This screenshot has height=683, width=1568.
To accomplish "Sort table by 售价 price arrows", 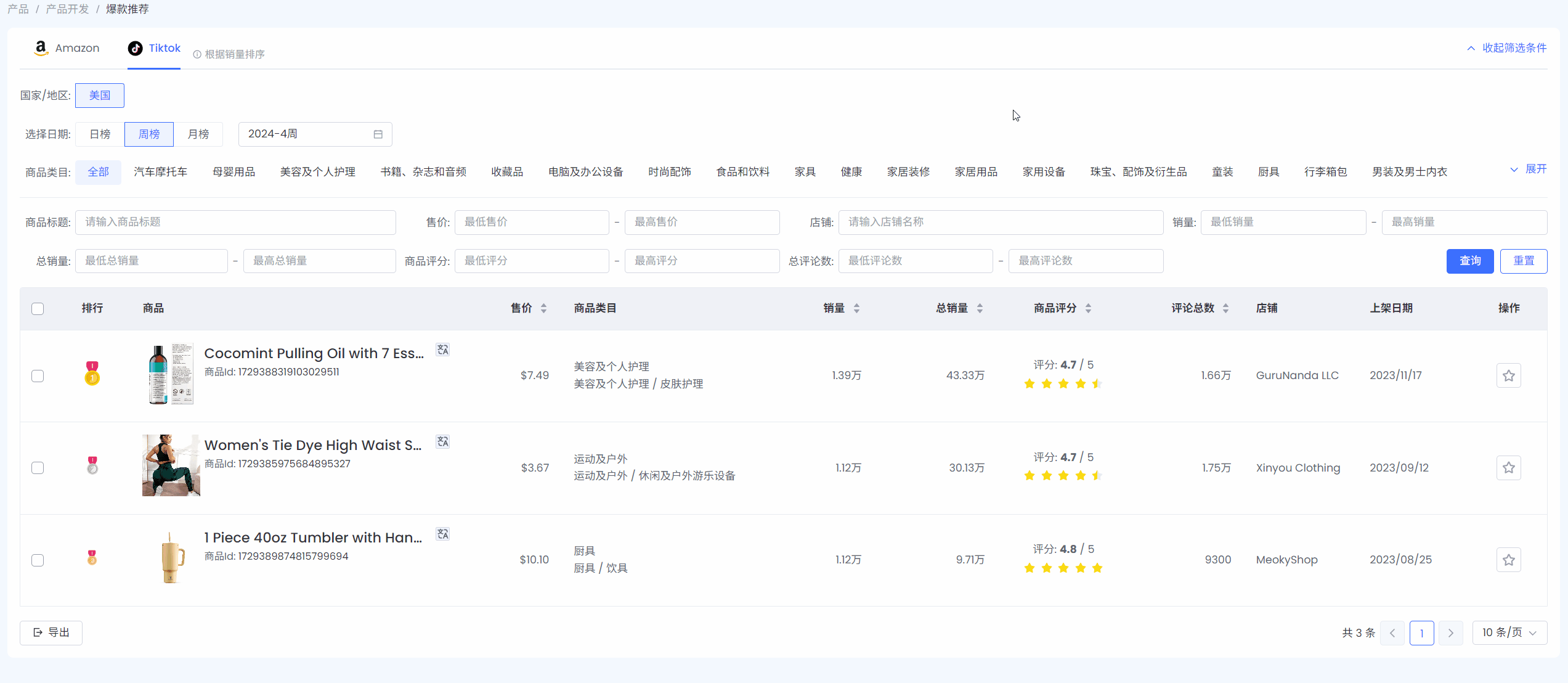I will click(x=543, y=308).
